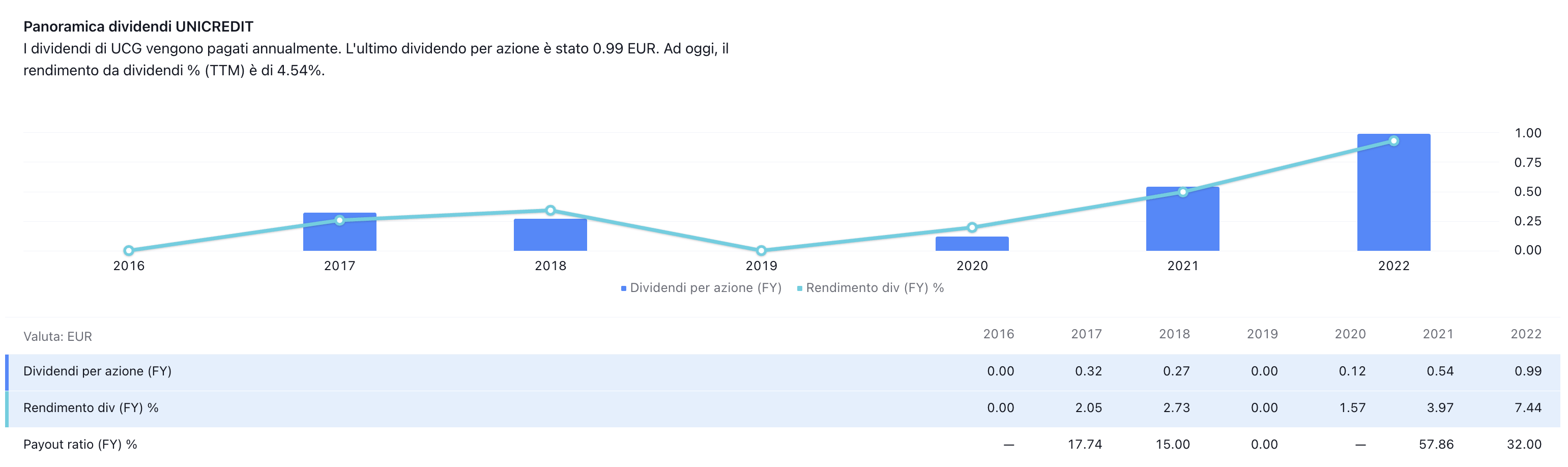Select the Rendimento div table row label
Image resolution: width=1568 pixels, height=467 pixels.
[91, 408]
